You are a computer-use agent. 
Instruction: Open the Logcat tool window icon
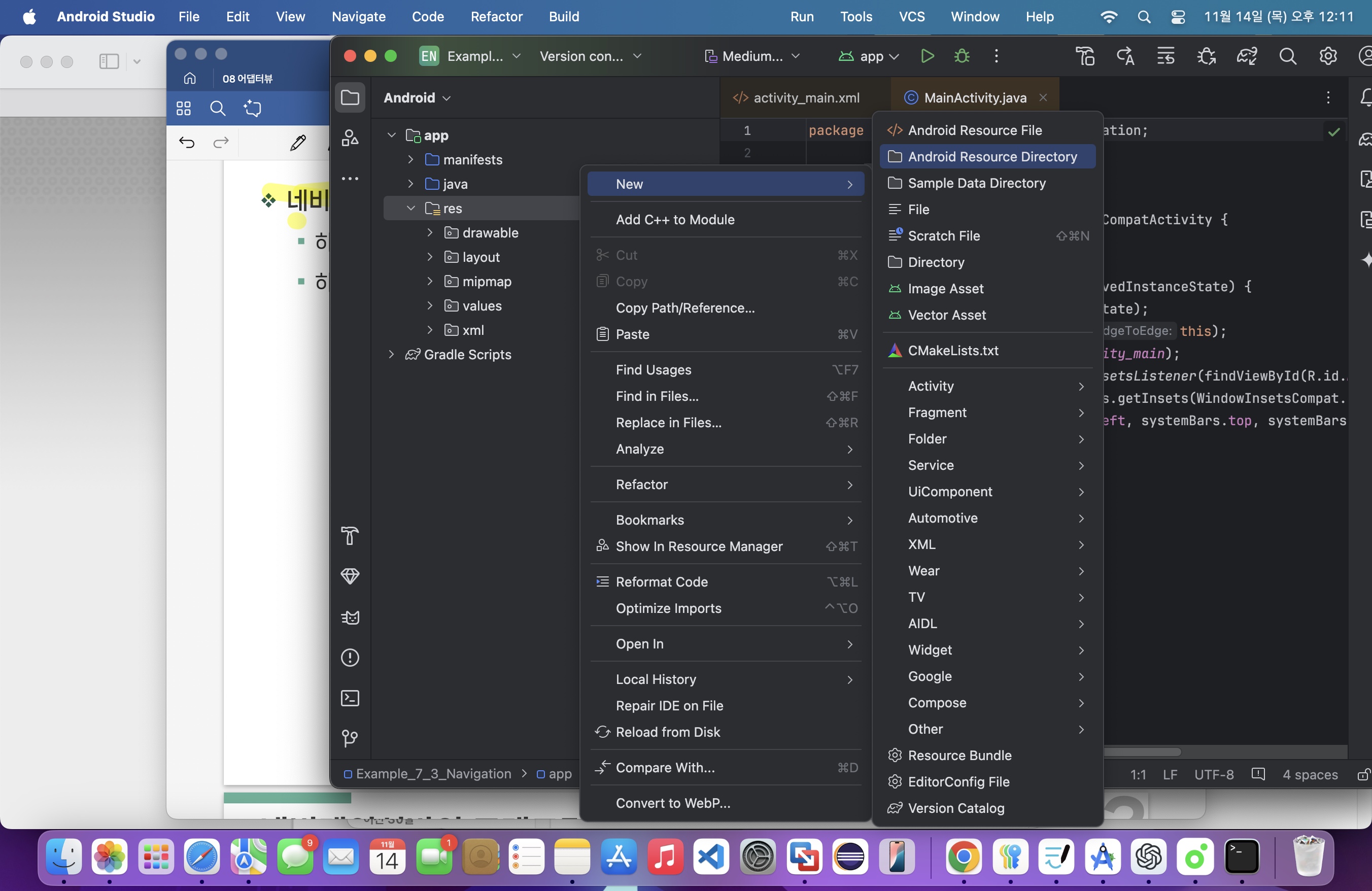coord(350,617)
